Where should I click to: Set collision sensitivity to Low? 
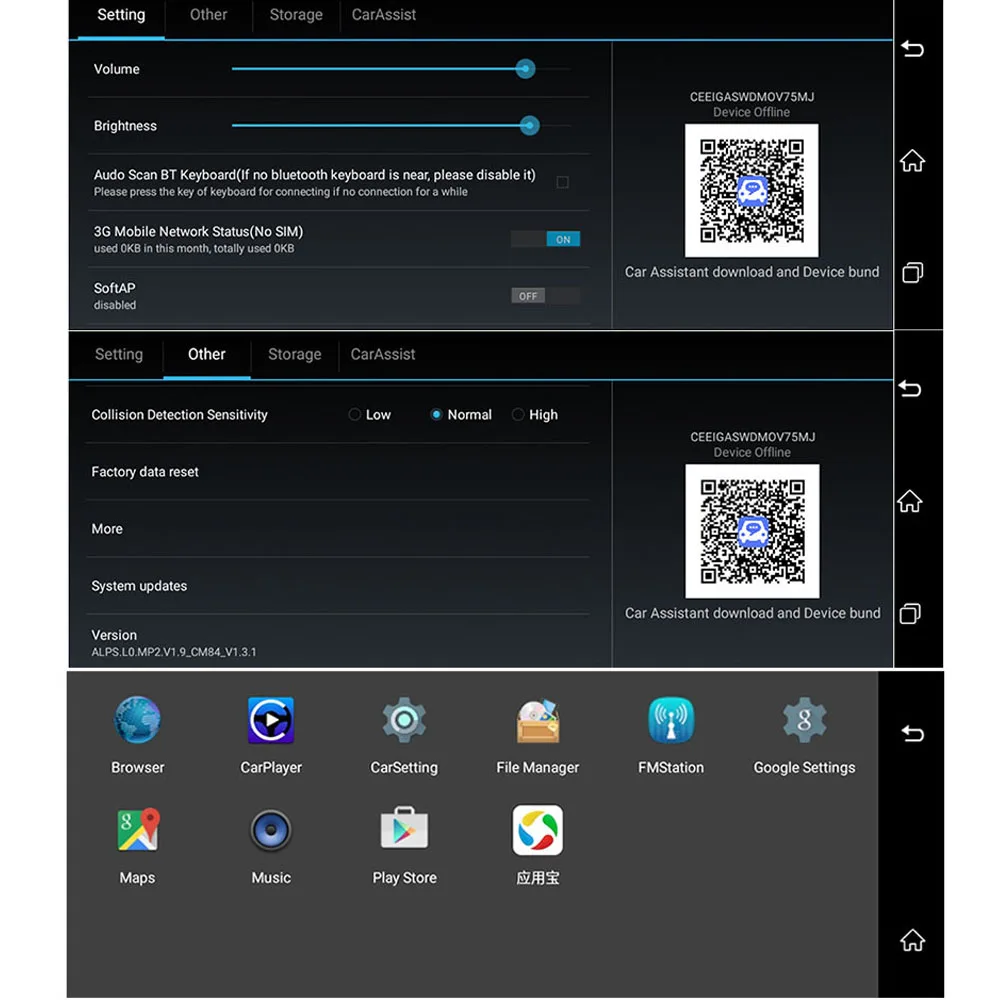370,415
